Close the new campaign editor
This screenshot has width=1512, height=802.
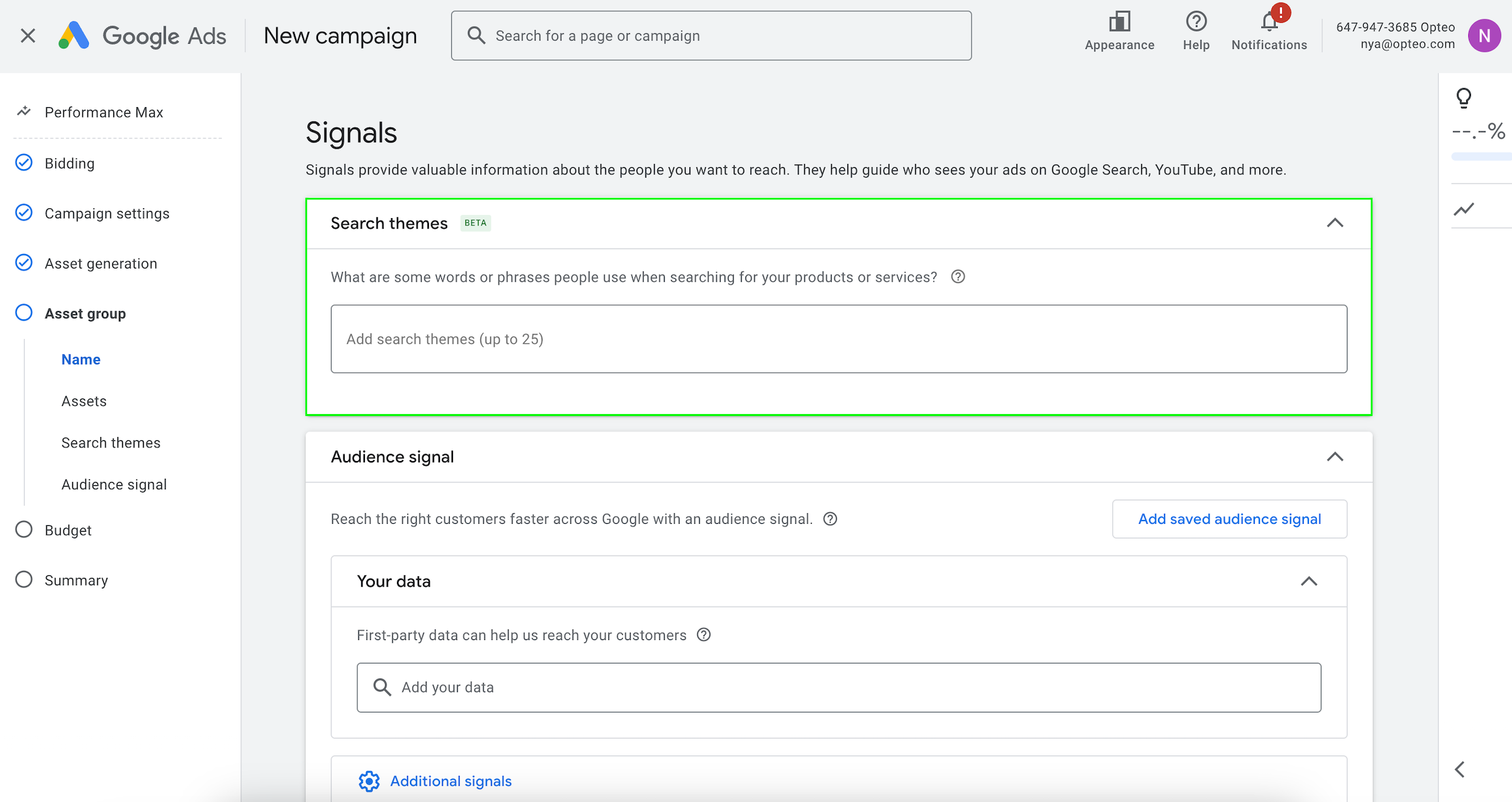(27, 36)
